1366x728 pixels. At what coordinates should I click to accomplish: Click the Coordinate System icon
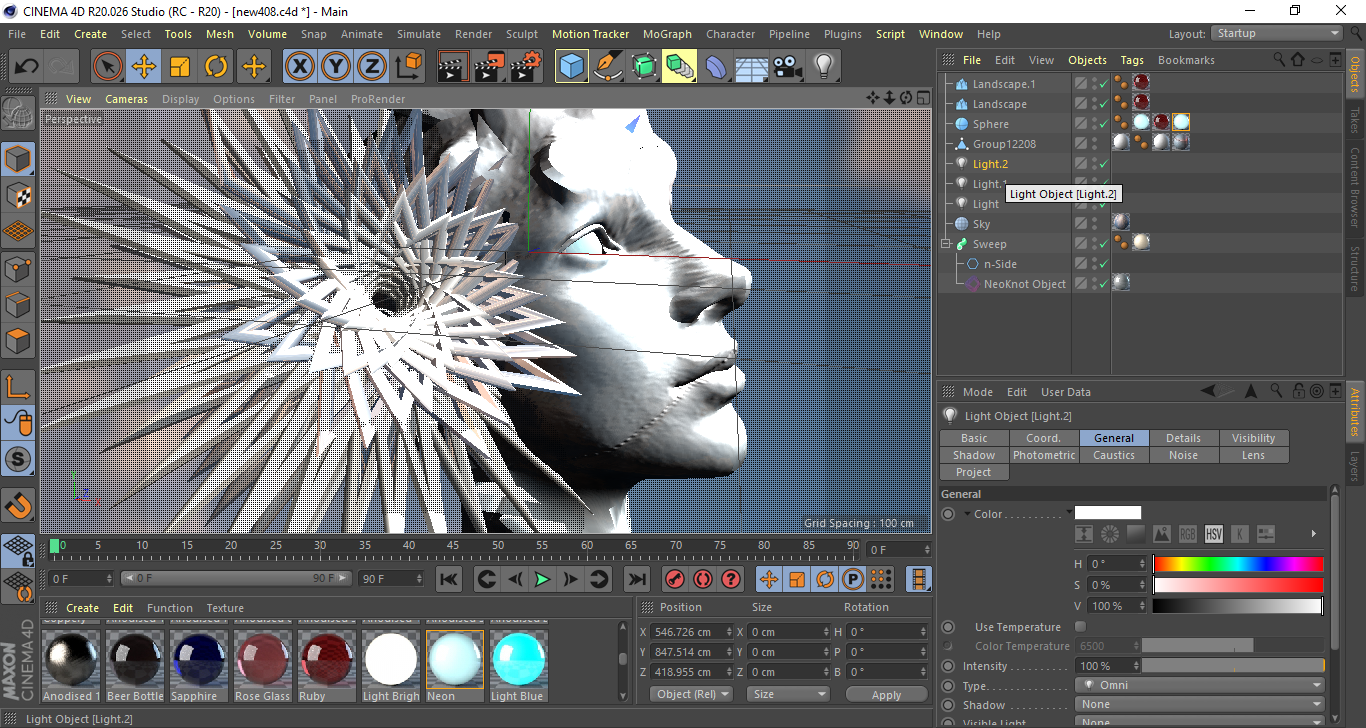tap(409, 67)
